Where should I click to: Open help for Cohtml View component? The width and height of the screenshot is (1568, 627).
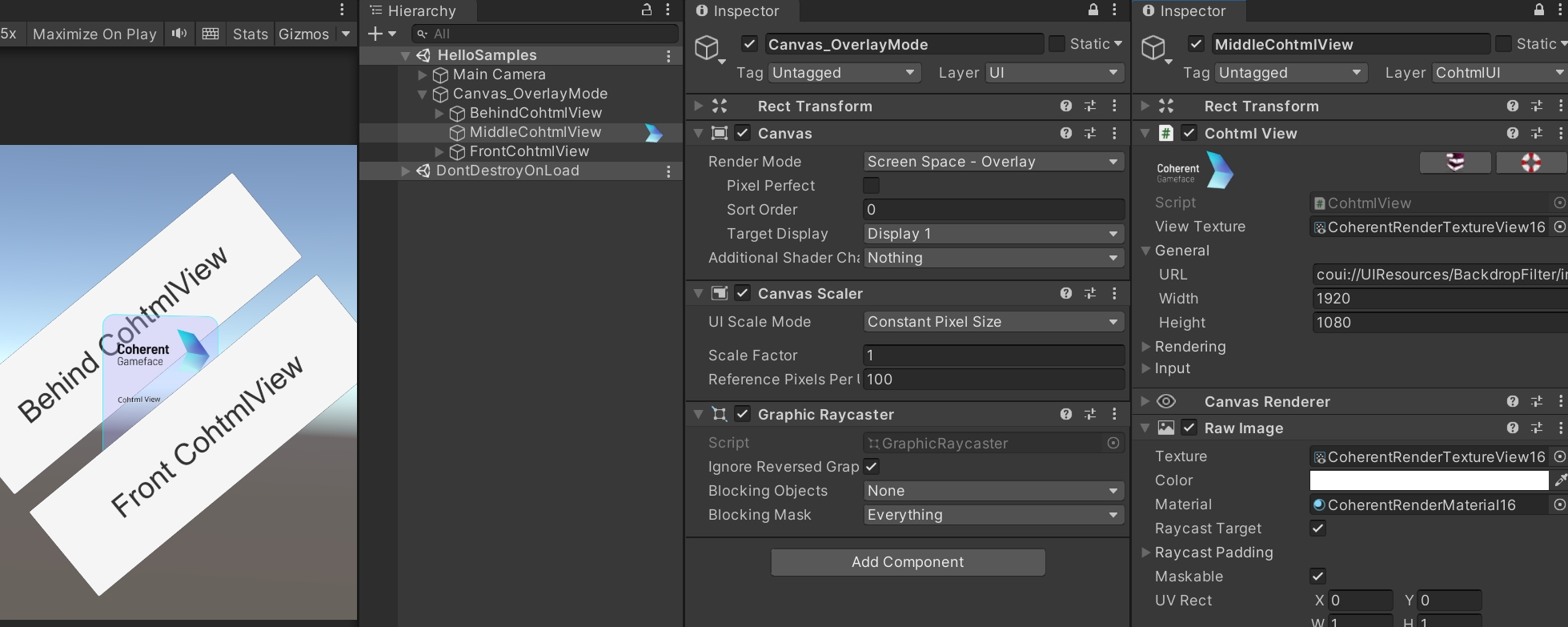(1513, 133)
